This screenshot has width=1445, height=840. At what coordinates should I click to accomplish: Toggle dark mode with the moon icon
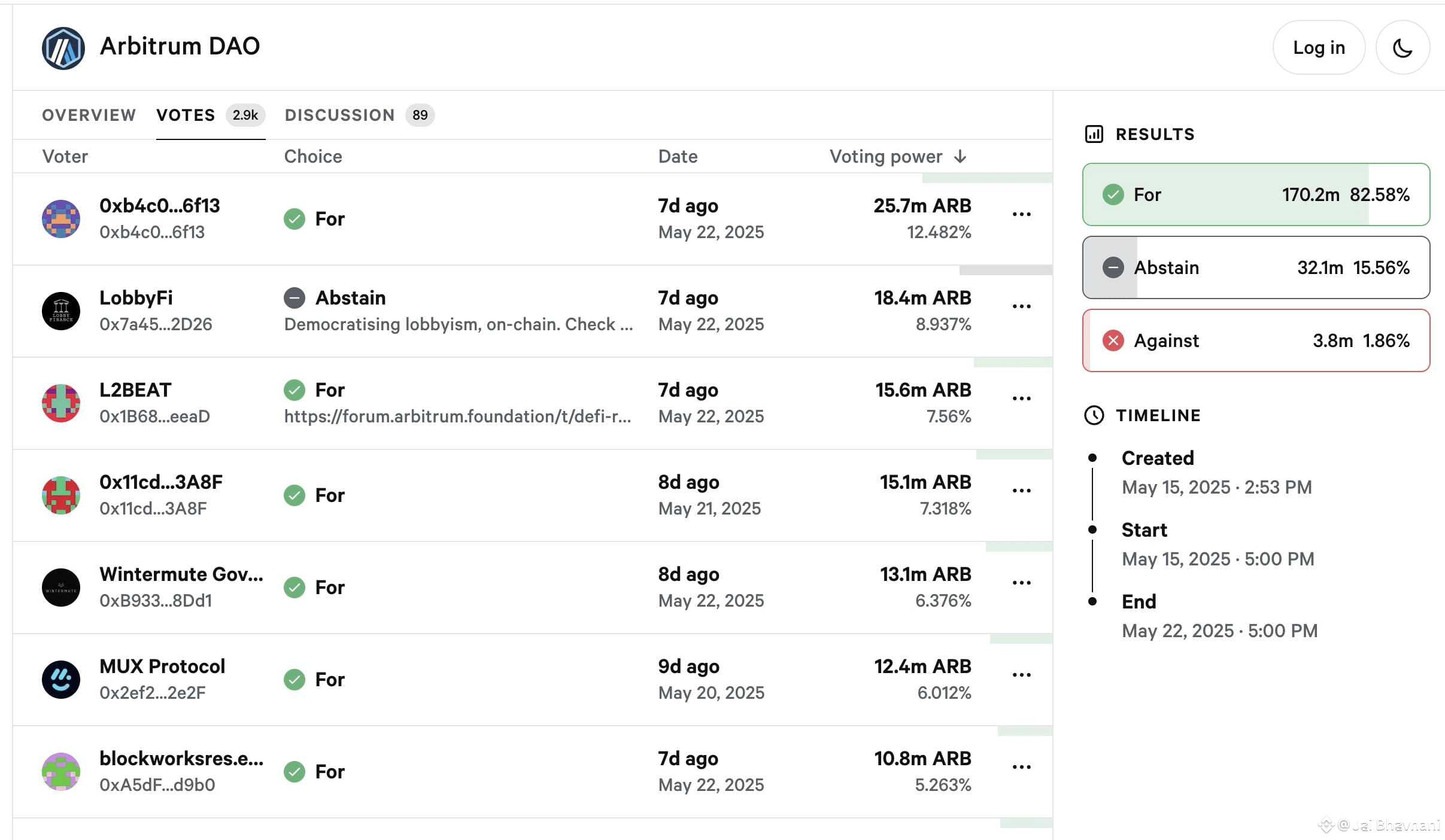1402,47
